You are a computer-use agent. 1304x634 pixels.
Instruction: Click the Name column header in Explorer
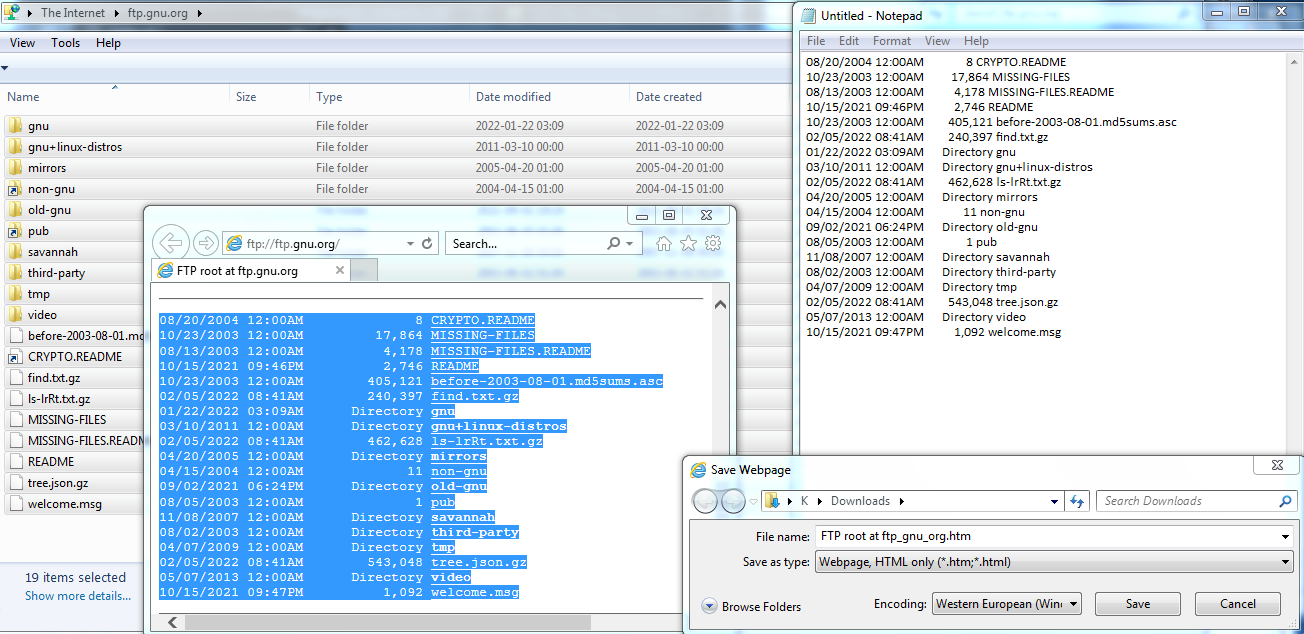(x=115, y=97)
